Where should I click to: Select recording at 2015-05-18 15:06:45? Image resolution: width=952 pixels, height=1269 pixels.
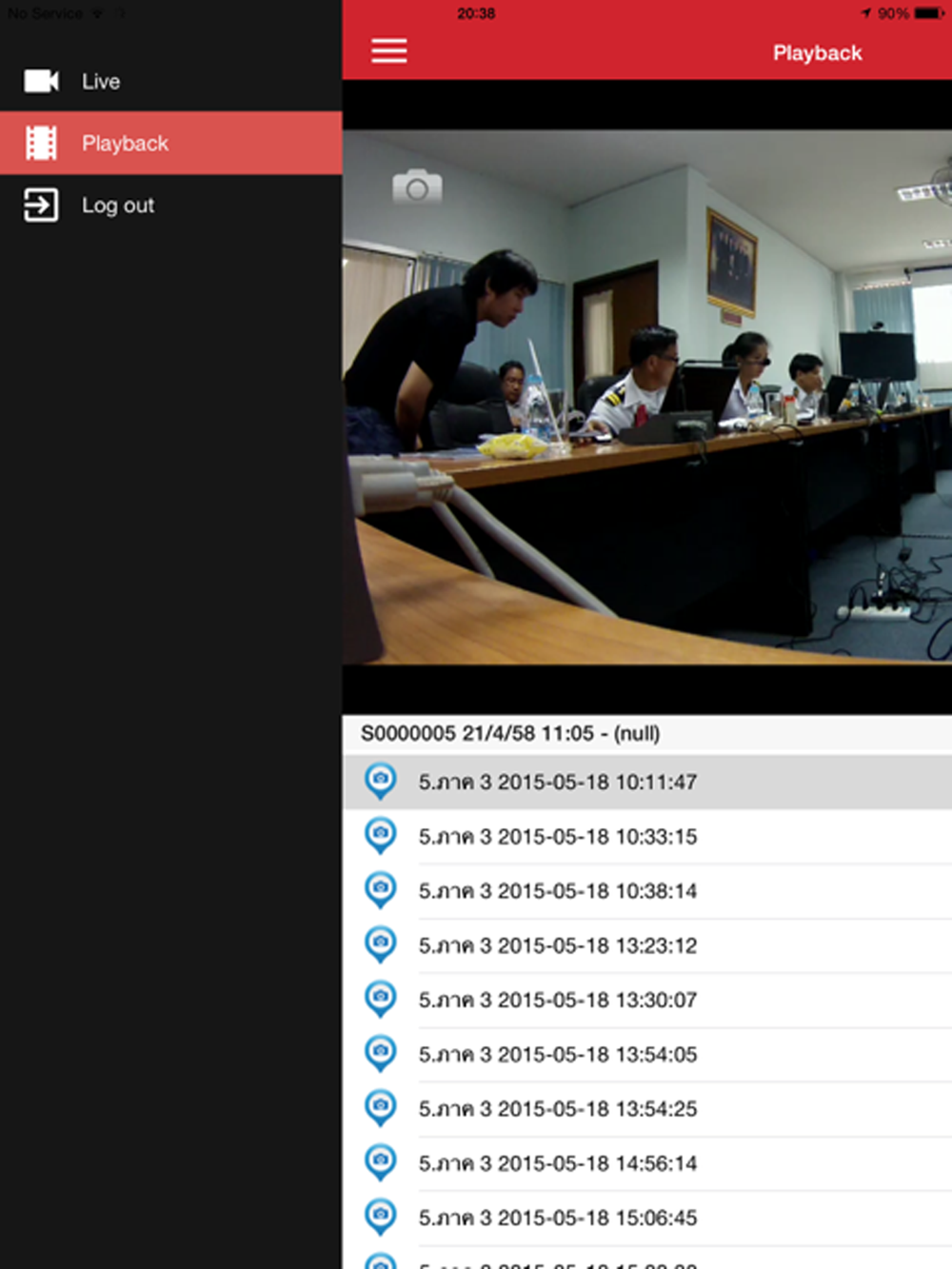pos(558,1218)
